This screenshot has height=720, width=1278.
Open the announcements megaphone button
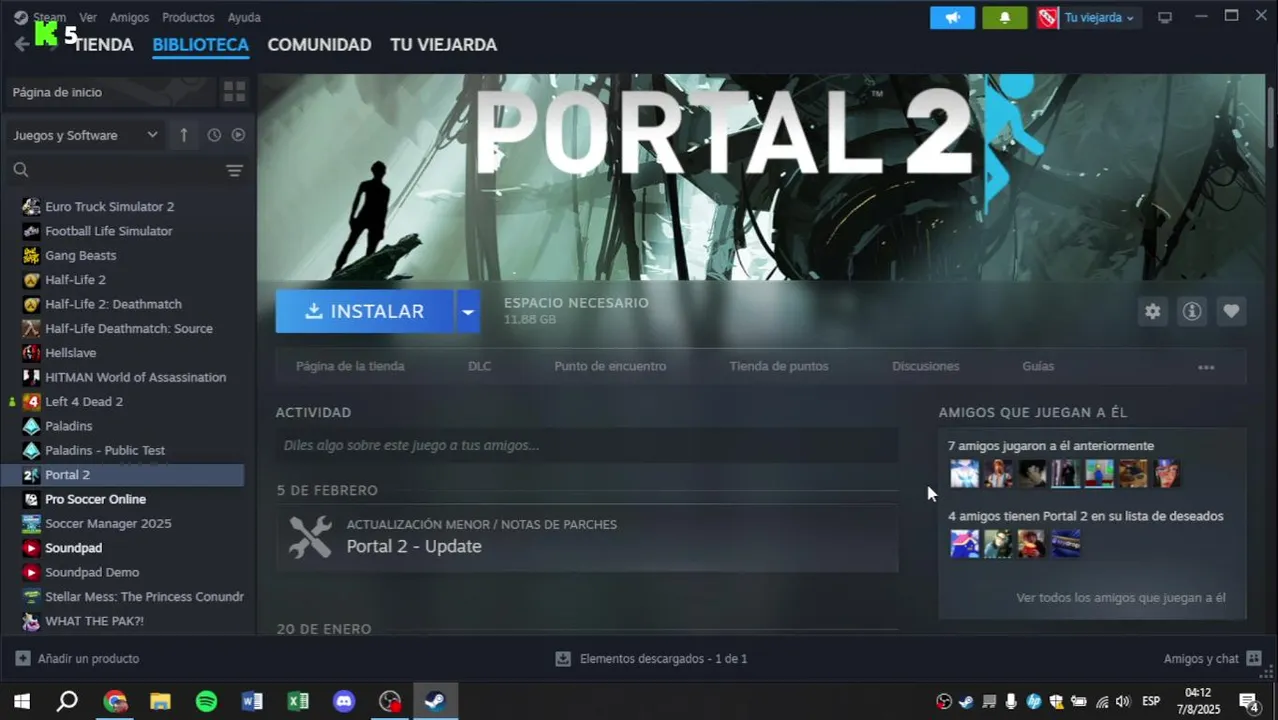click(x=952, y=18)
